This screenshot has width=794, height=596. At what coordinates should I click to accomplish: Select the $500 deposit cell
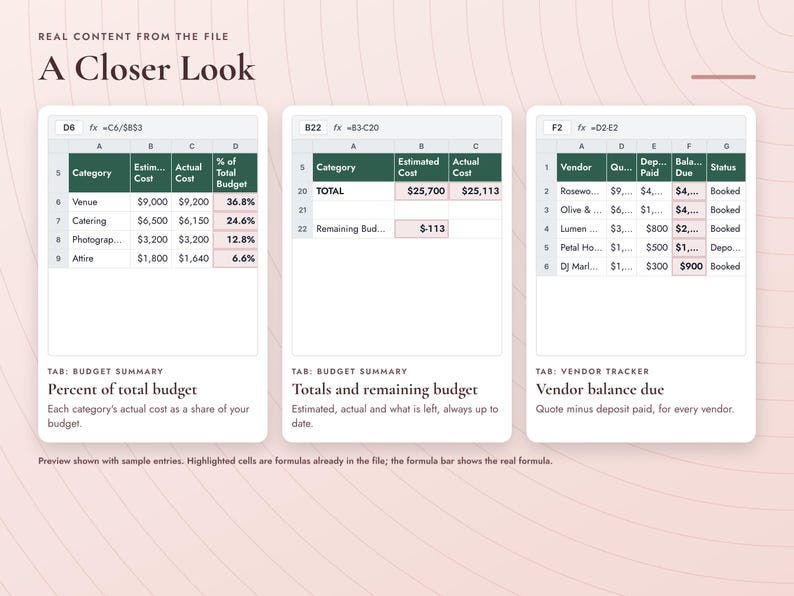pyautogui.click(x=654, y=247)
